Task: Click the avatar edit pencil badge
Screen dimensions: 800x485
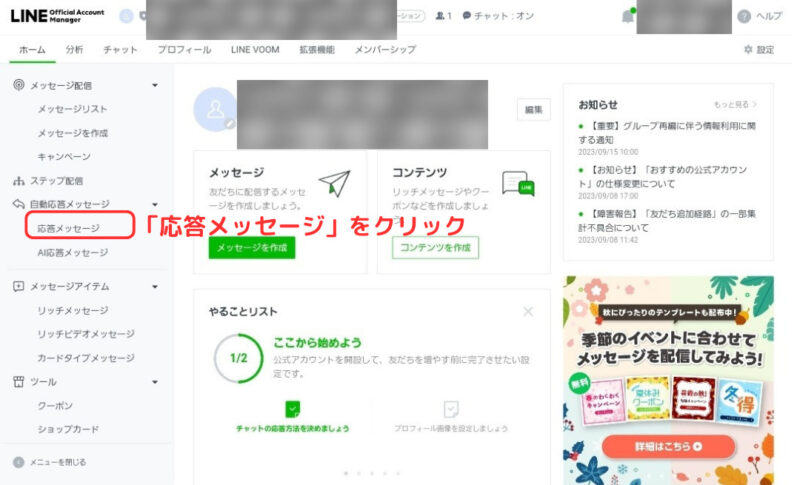Action: (x=231, y=123)
